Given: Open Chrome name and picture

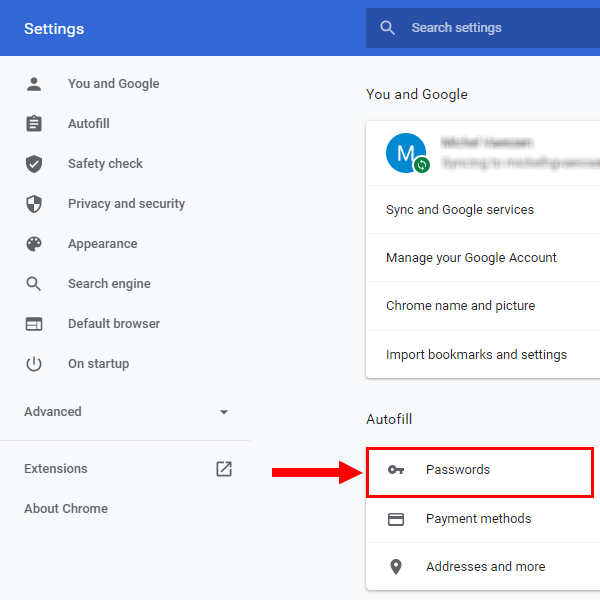Looking at the screenshot, I should tap(483, 306).
